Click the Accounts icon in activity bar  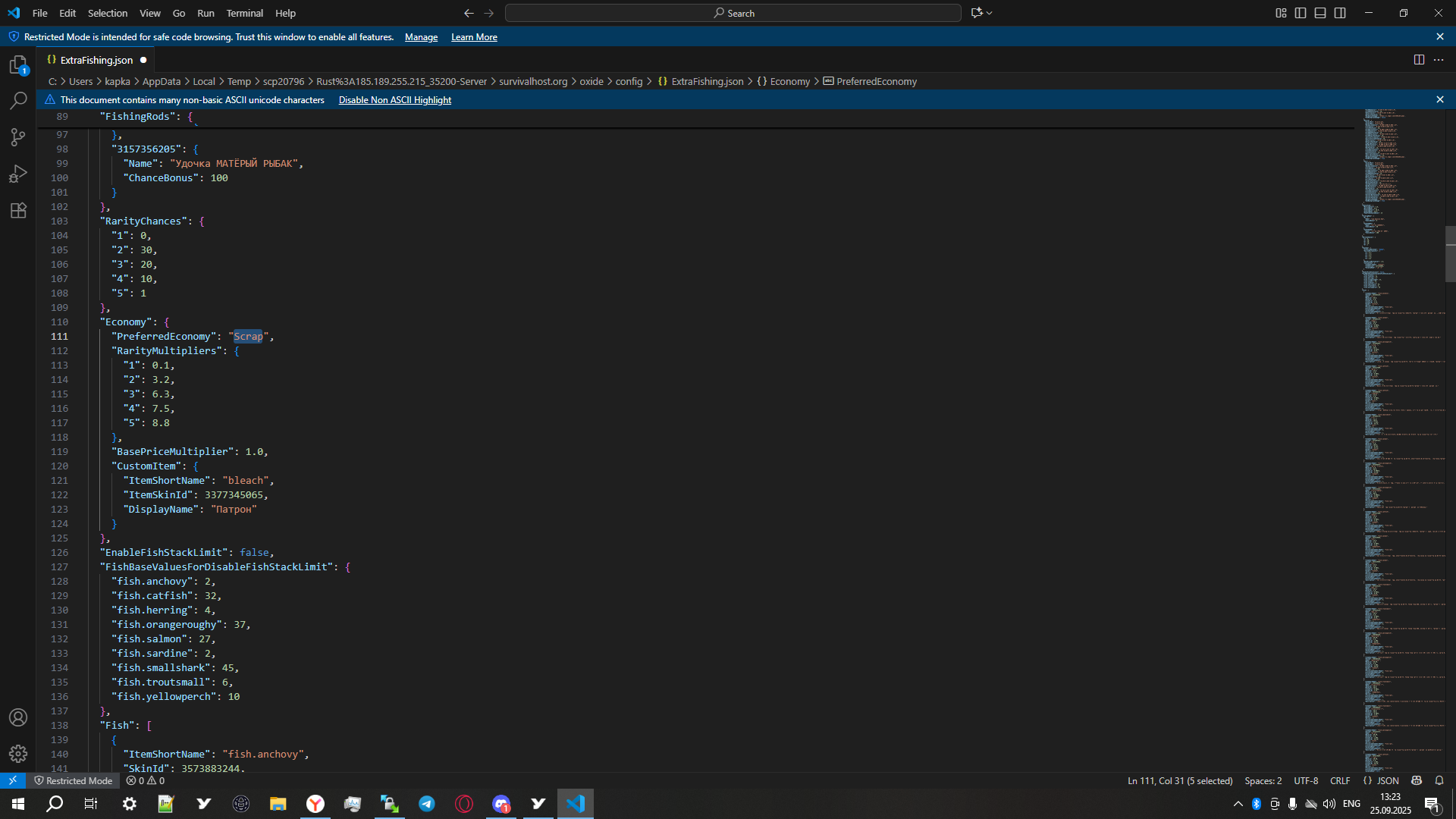18,717
